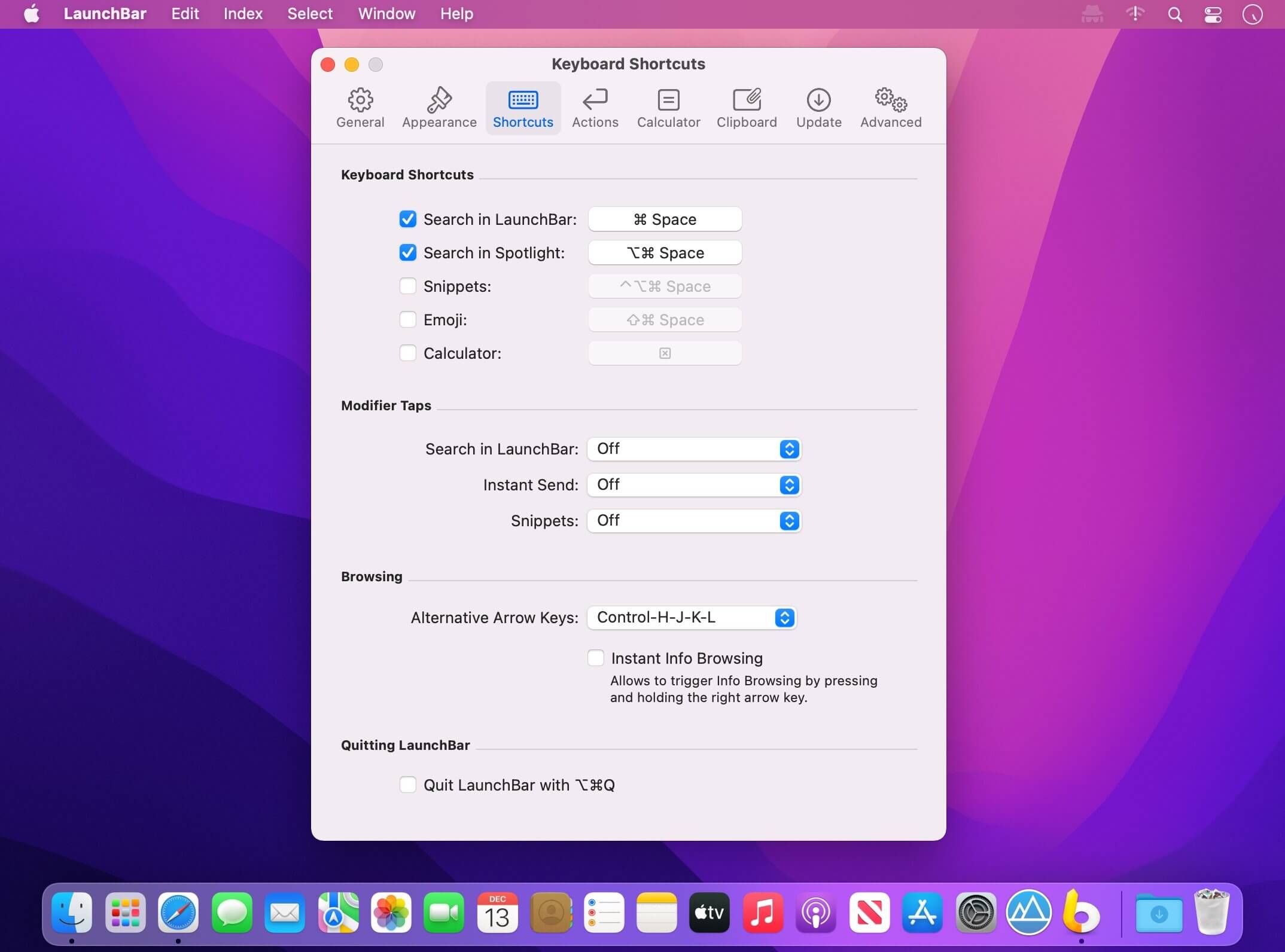Open the Trash from the Dock
The image size is (1285, 952).
(x=1211, y=912)
